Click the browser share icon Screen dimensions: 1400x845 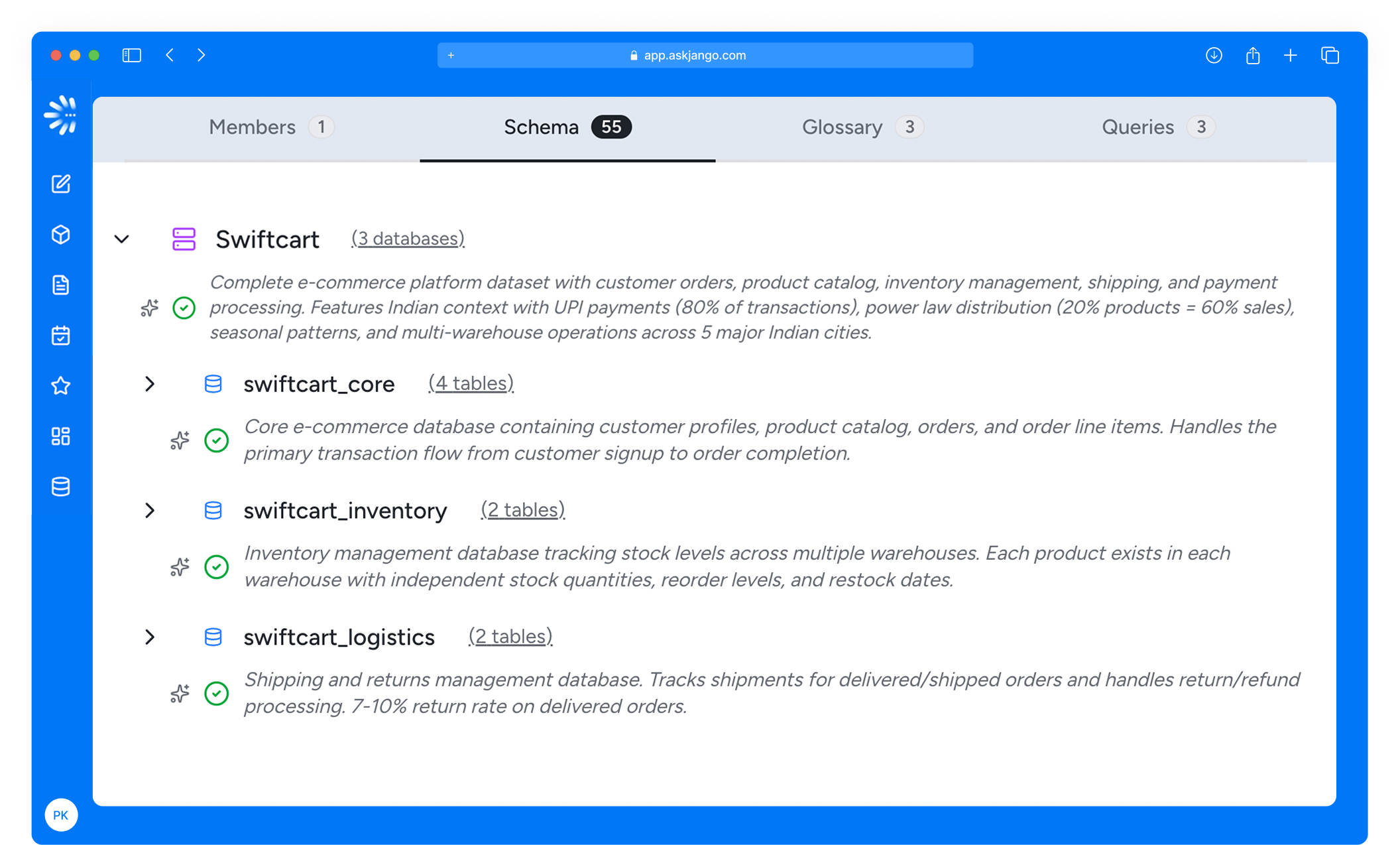(x=1252, y=55)
